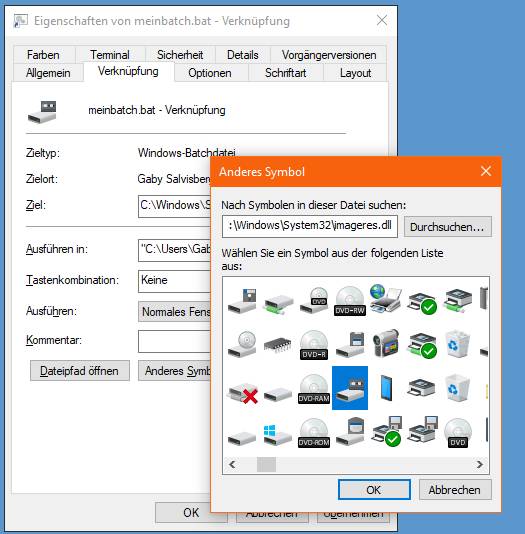525x534 pixels.
Task: Choose the memory chip icon
Action: pyautogui.click(x=278, y=345)
